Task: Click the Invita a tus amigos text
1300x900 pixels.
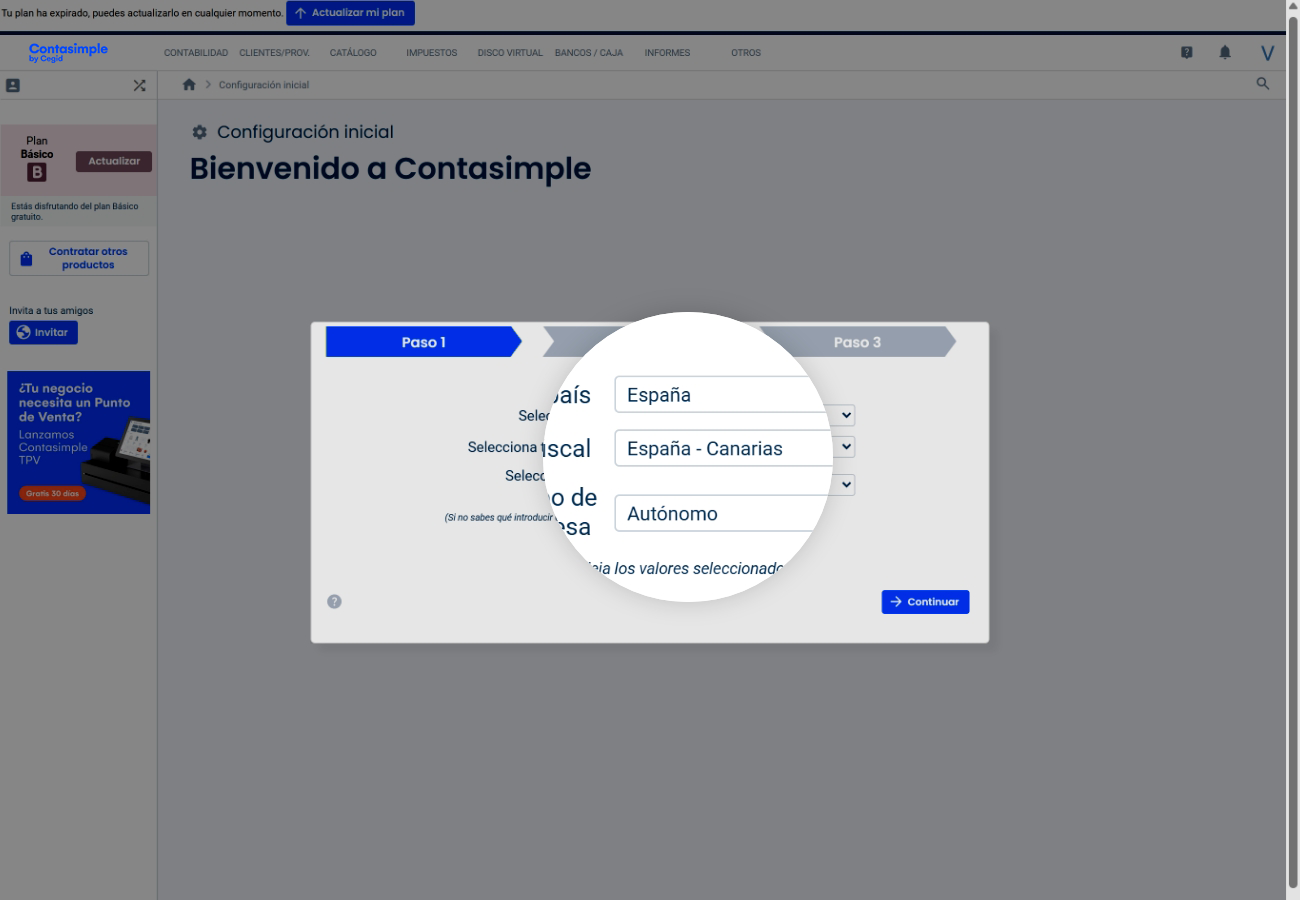Action: pyautogui.click(x=51, y=311)
